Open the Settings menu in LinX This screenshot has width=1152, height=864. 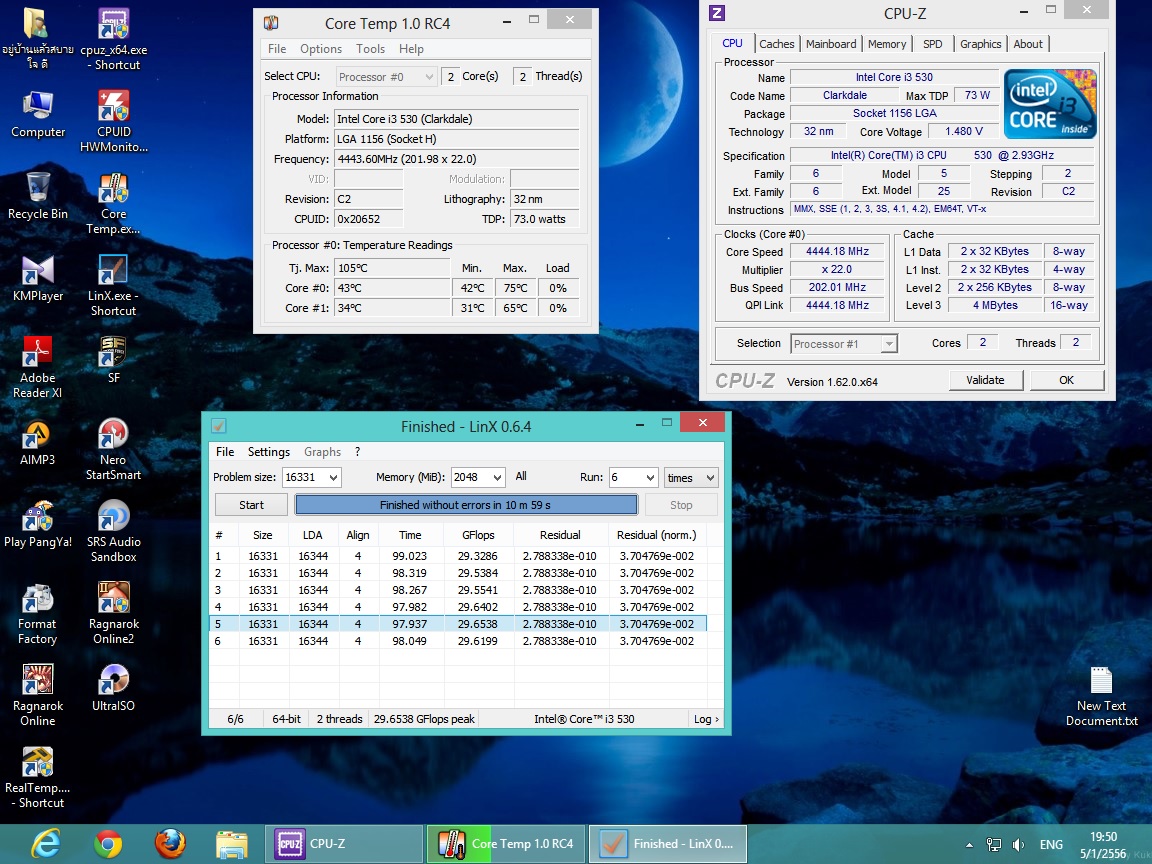pyautogui.click(x=268, y=452)
